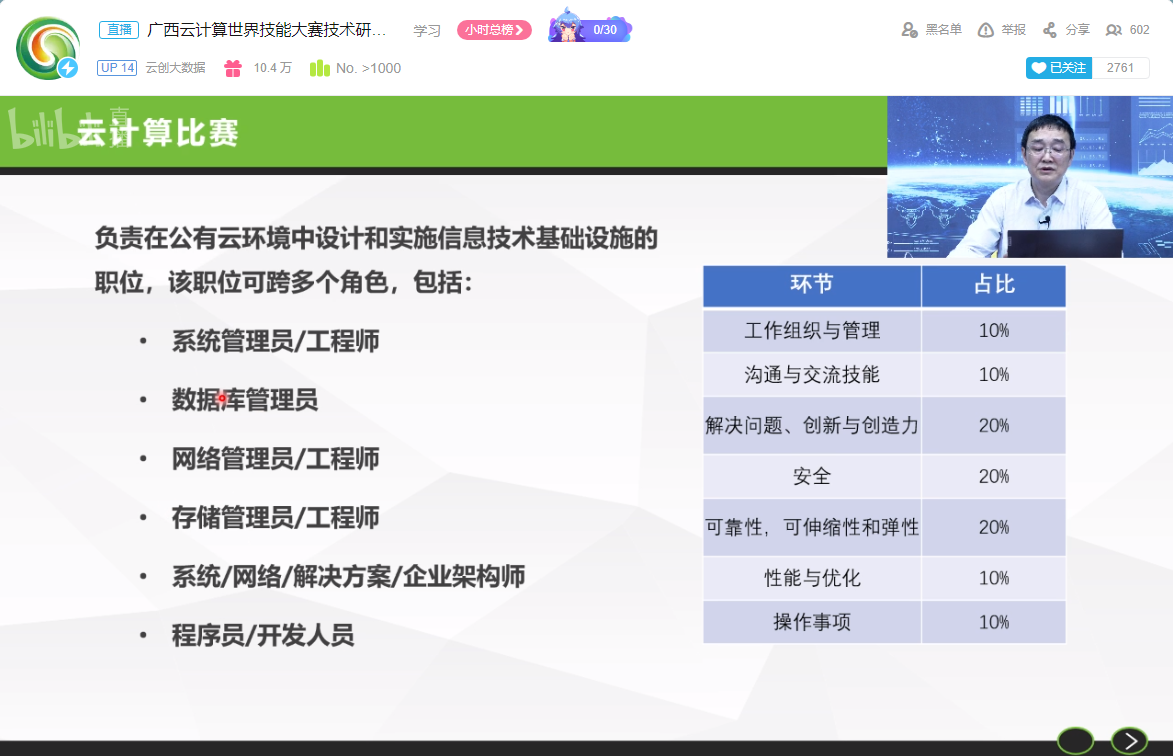Open the 学习 category tag
Image resolution: width=1173 pixels, height=756 pixels.
point(427,30)
